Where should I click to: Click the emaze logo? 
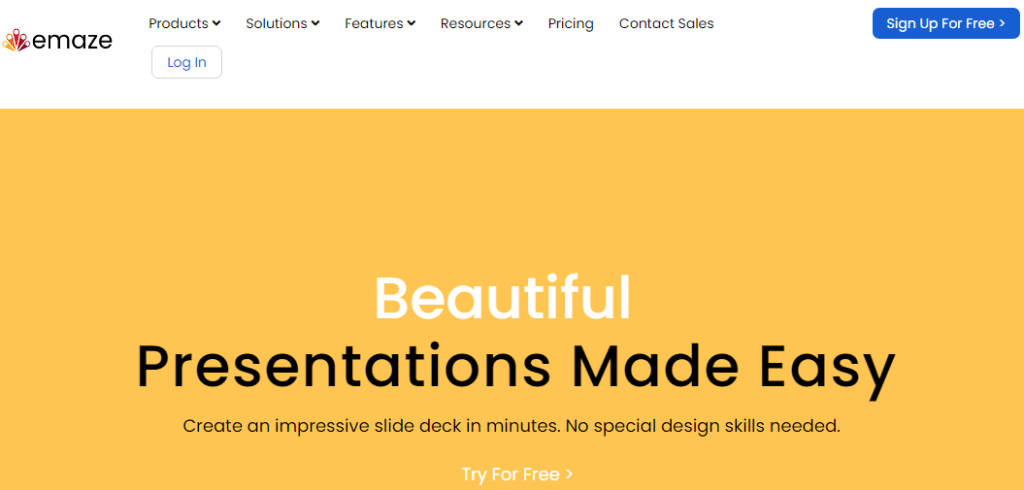tap(57, 41)
